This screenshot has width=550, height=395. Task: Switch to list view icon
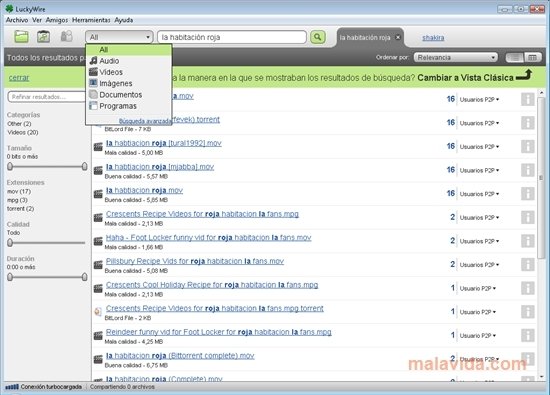pyautogui.click(x=515, y=58)
